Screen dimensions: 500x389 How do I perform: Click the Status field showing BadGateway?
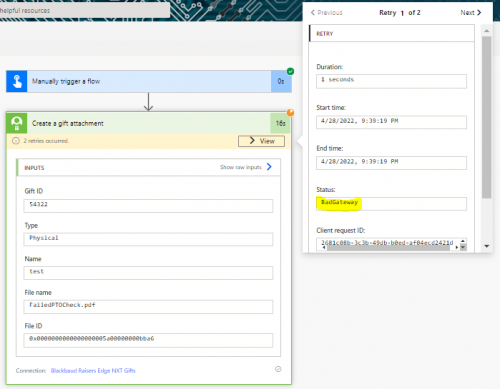(x=391, y=204)
